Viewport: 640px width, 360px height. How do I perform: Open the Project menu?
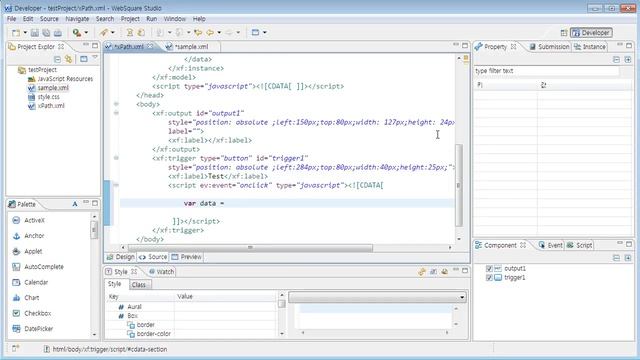coord(130,19)
